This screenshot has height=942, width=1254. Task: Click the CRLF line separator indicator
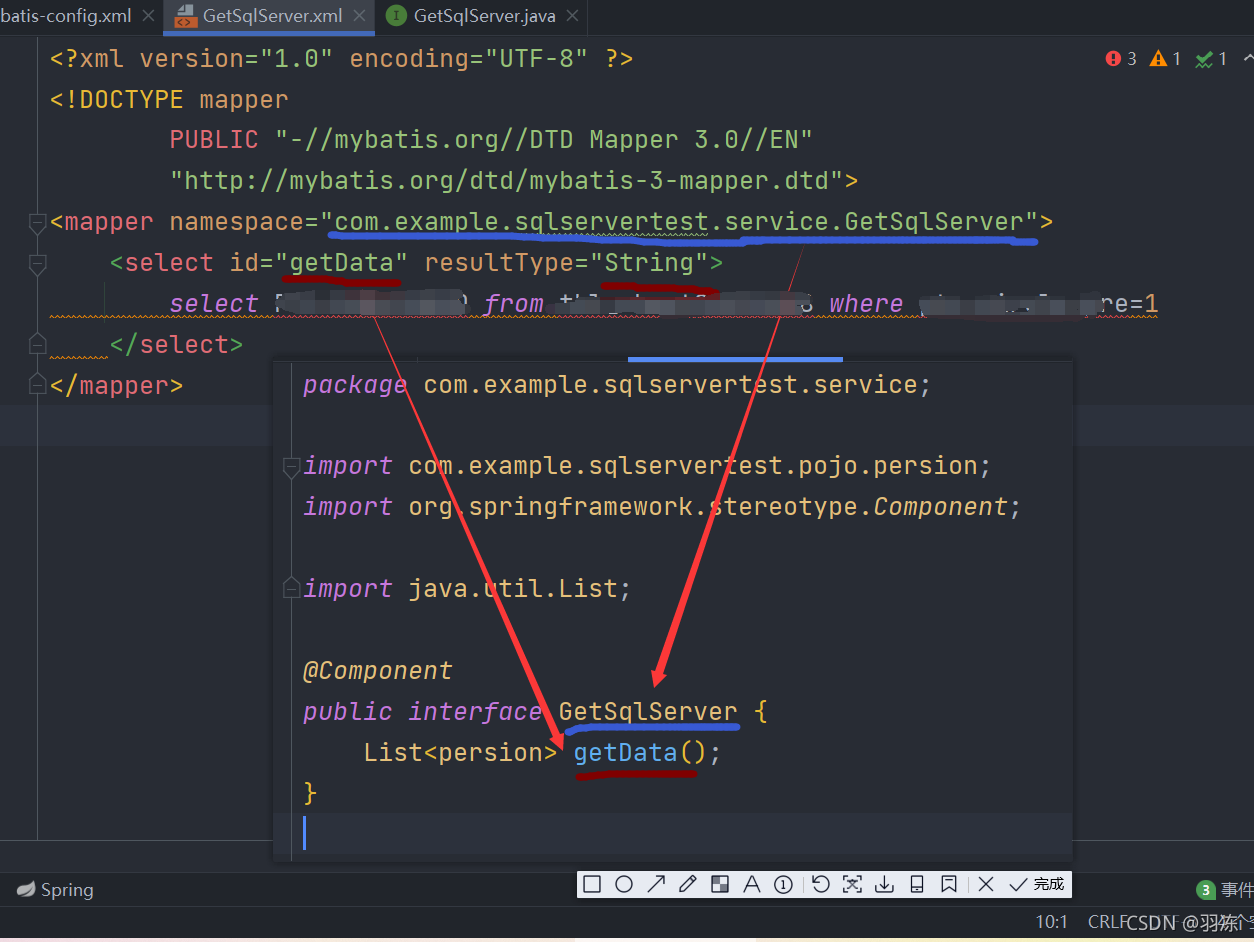(1106, 922)
